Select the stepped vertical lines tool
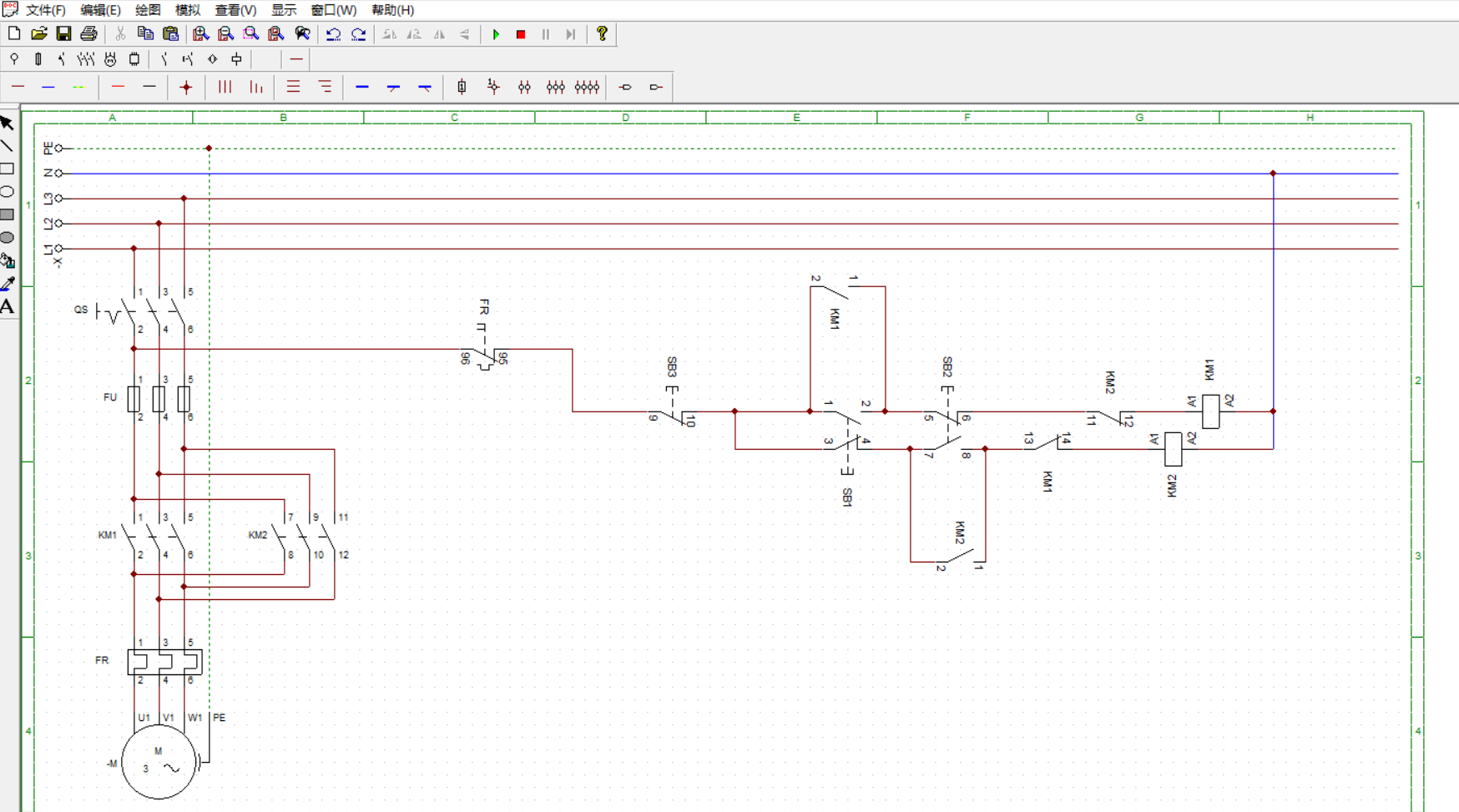 [x=256, y=87]
